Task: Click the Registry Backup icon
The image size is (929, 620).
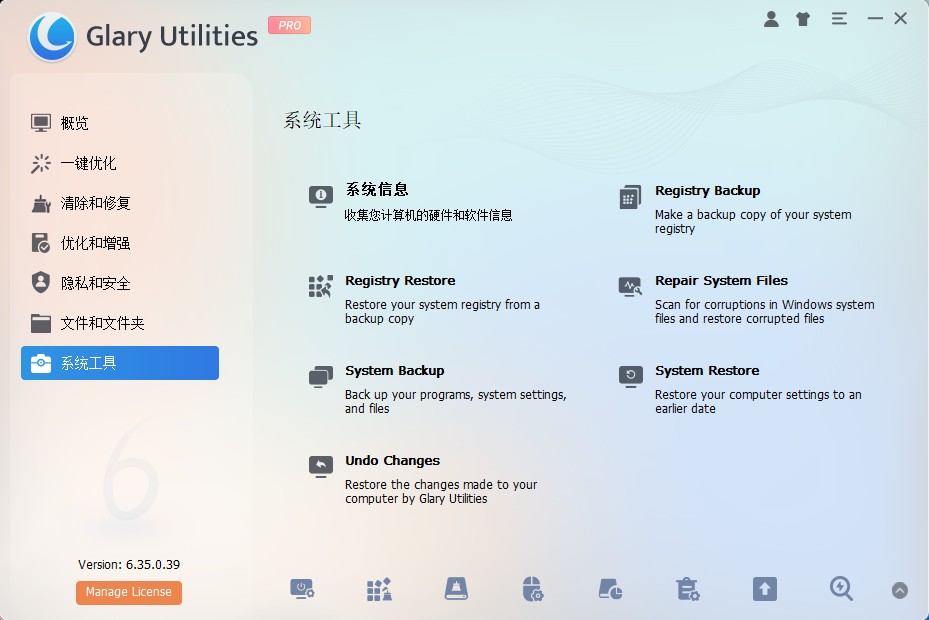Action: click(x=630, y=197)
